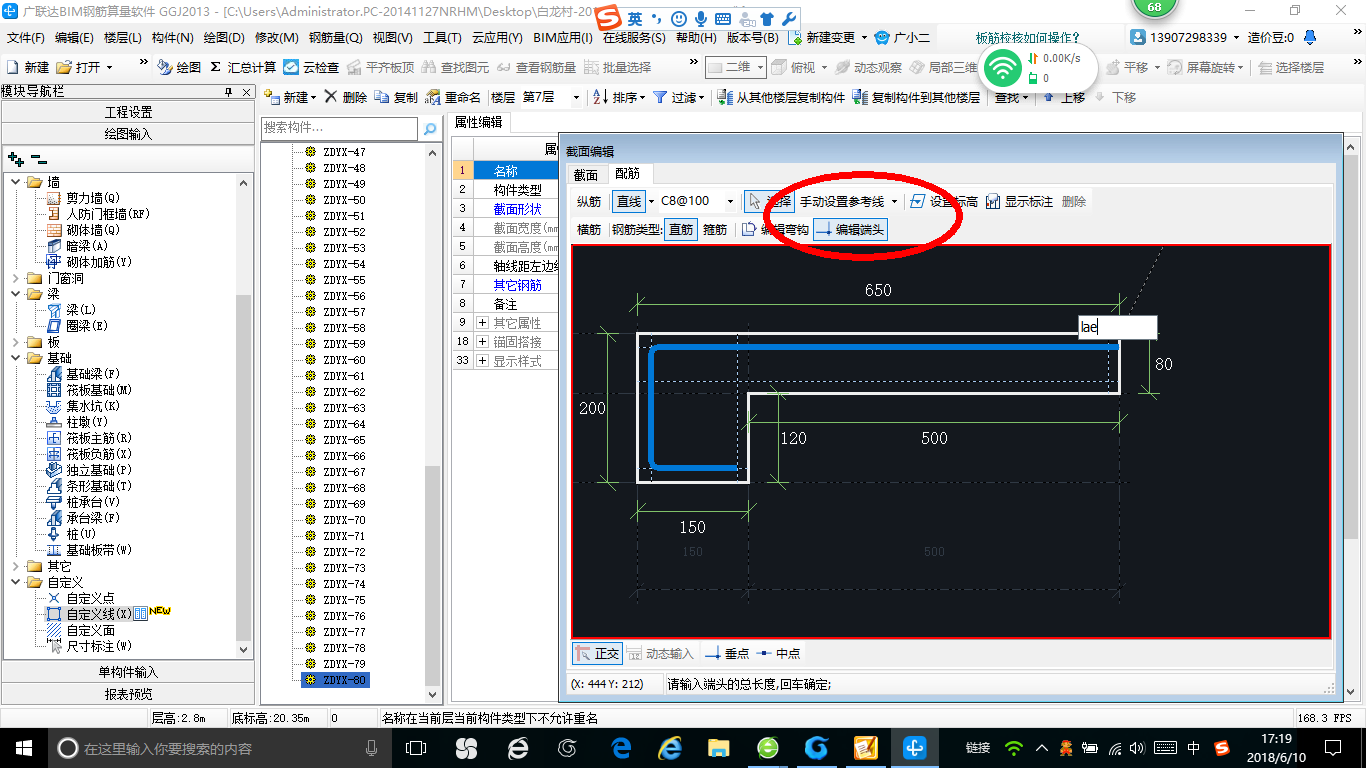Click 横筋 button
Viewport: 1366px width, 768px height.
tap(589, 229)
